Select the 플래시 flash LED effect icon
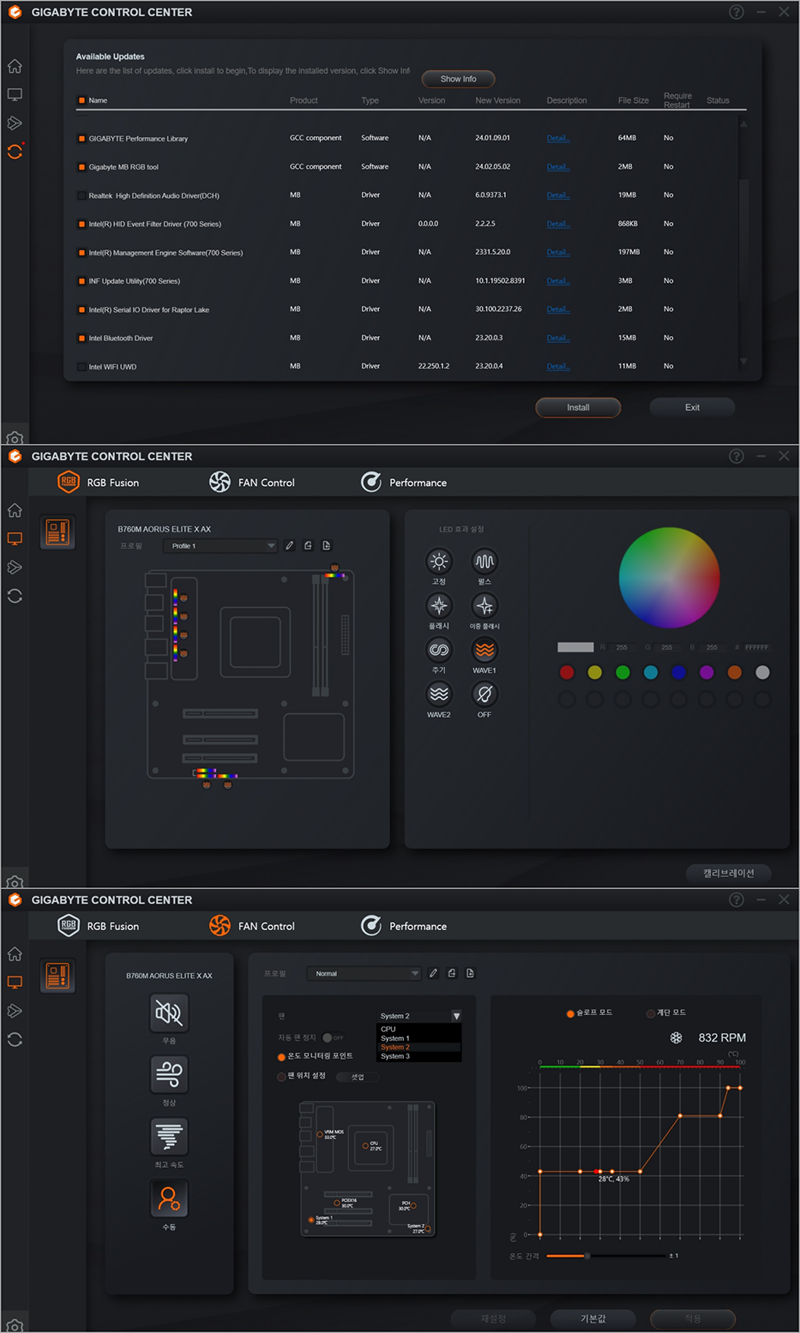 [x=439, y=605]
